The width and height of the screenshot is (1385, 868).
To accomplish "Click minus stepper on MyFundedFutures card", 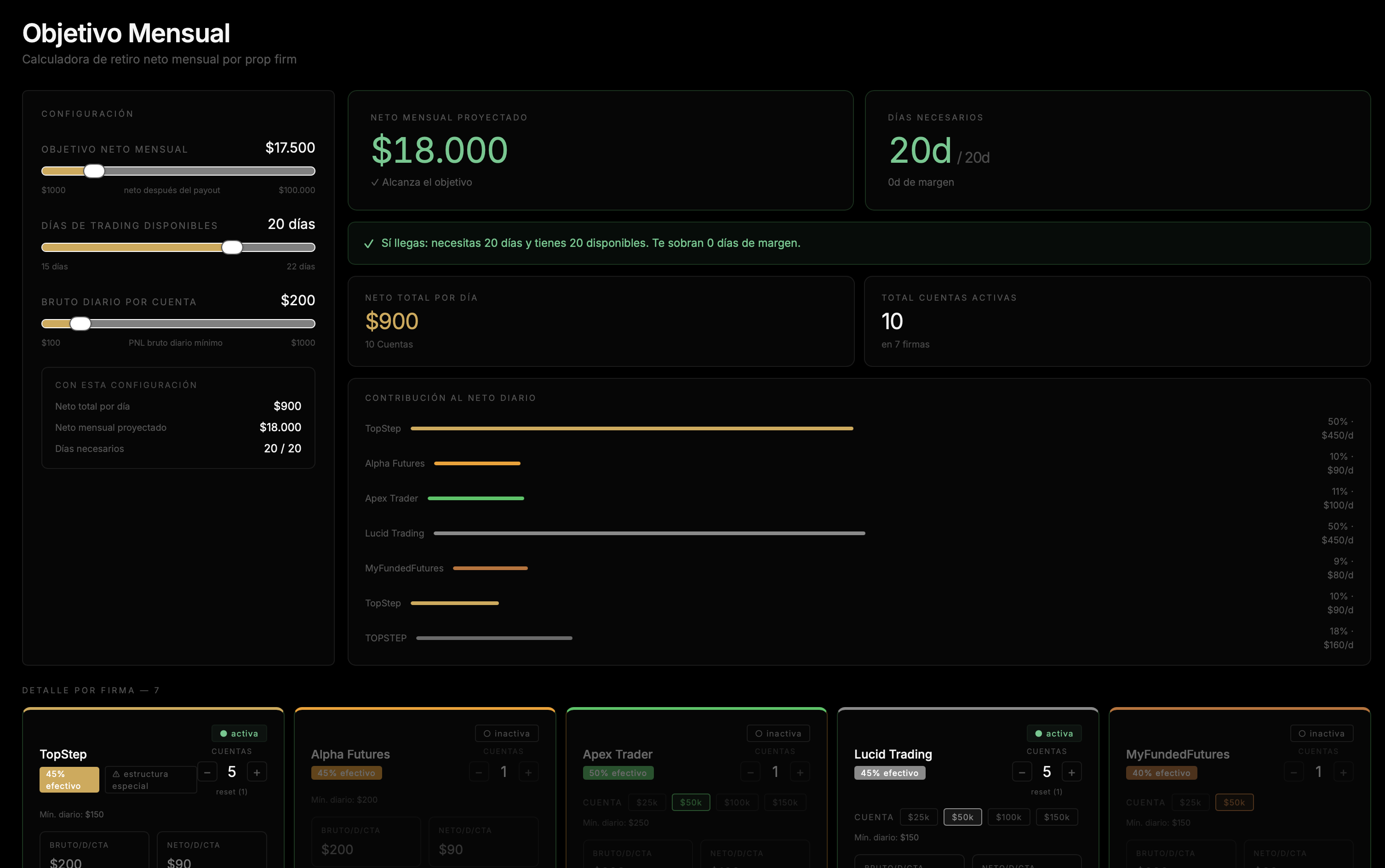I will pyautogui.click(x=1293, y=771).
